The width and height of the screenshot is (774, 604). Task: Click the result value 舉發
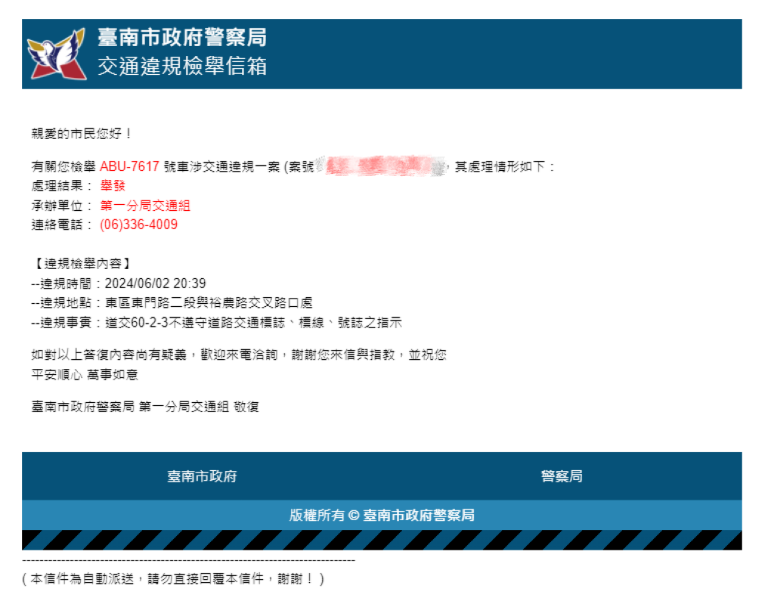[113, 186]
